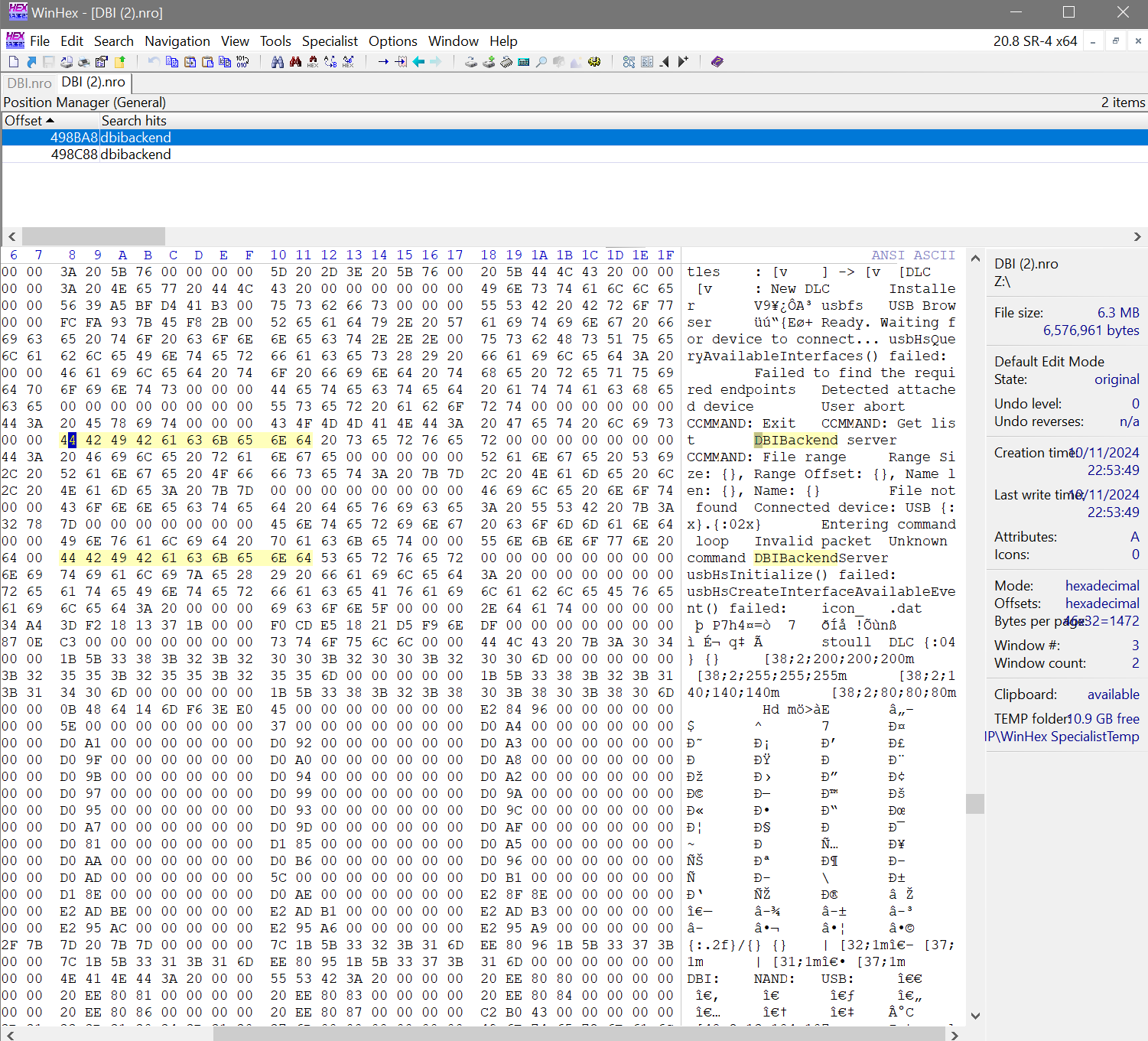This screenshot has width=1148, height=1041.
Task: Click the Open file icon with blue arrow
Action: [x=31, y=62]
